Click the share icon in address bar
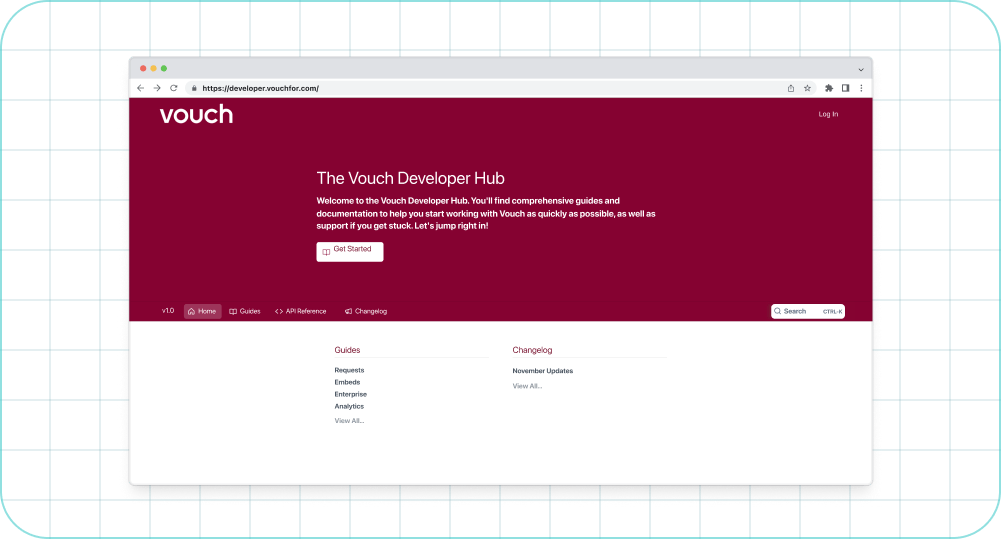Screen dimensions: 1001x539 pyautogui.click(x=791, y=88)
